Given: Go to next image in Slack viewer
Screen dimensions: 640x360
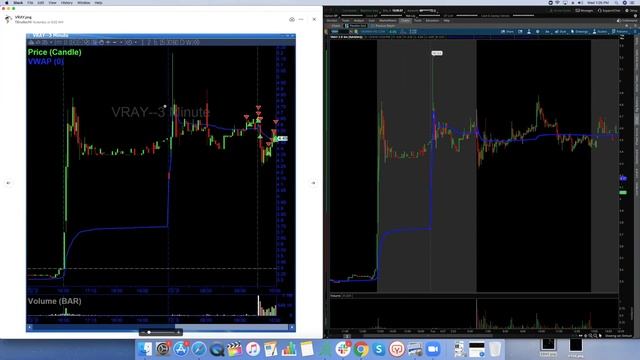Looking at the screenshot, I should tap(313, 183).
